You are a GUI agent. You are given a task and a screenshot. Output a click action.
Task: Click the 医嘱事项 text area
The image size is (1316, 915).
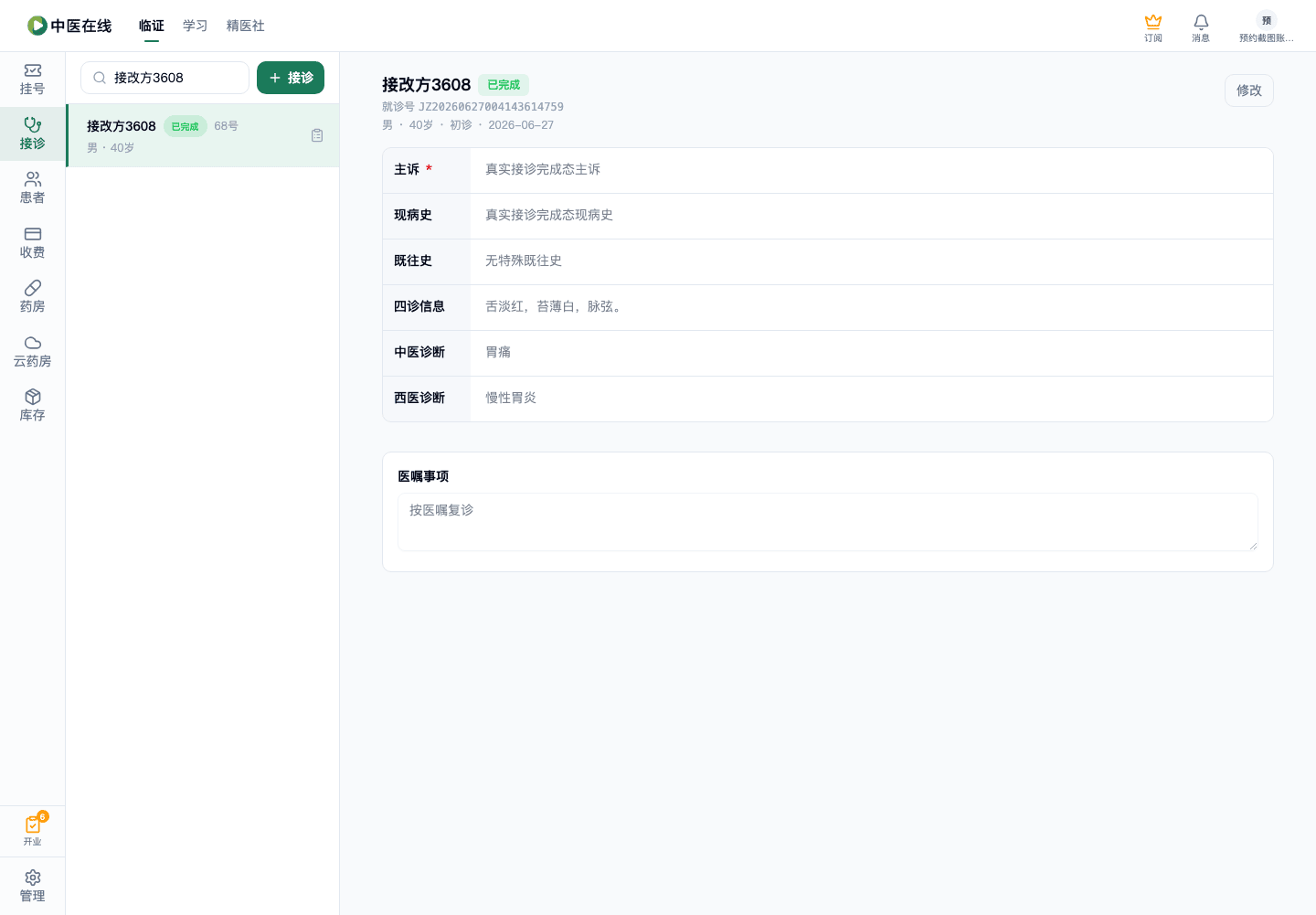pyautogui.click(x=828, y=522)
